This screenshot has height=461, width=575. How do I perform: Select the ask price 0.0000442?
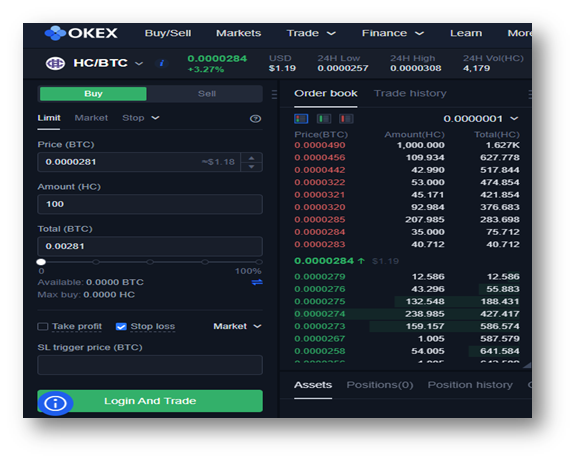point(320,170)
